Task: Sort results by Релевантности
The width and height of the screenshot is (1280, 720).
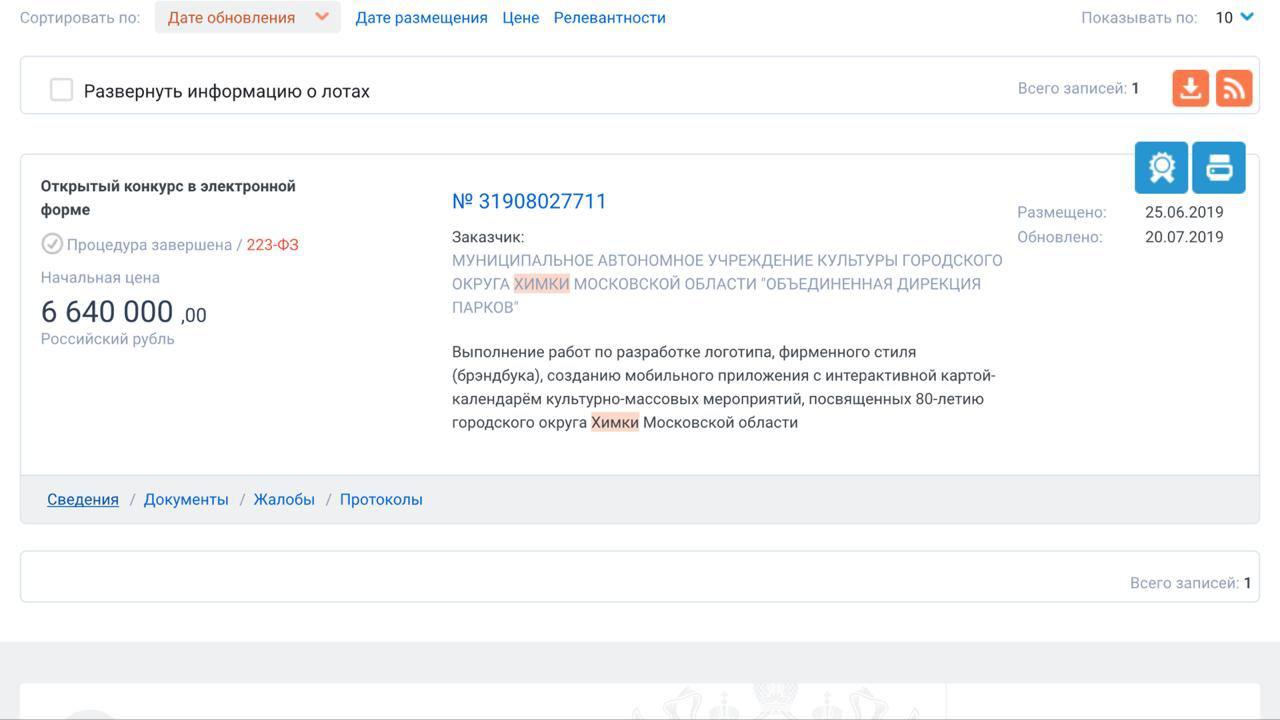Action: [610, 17]
